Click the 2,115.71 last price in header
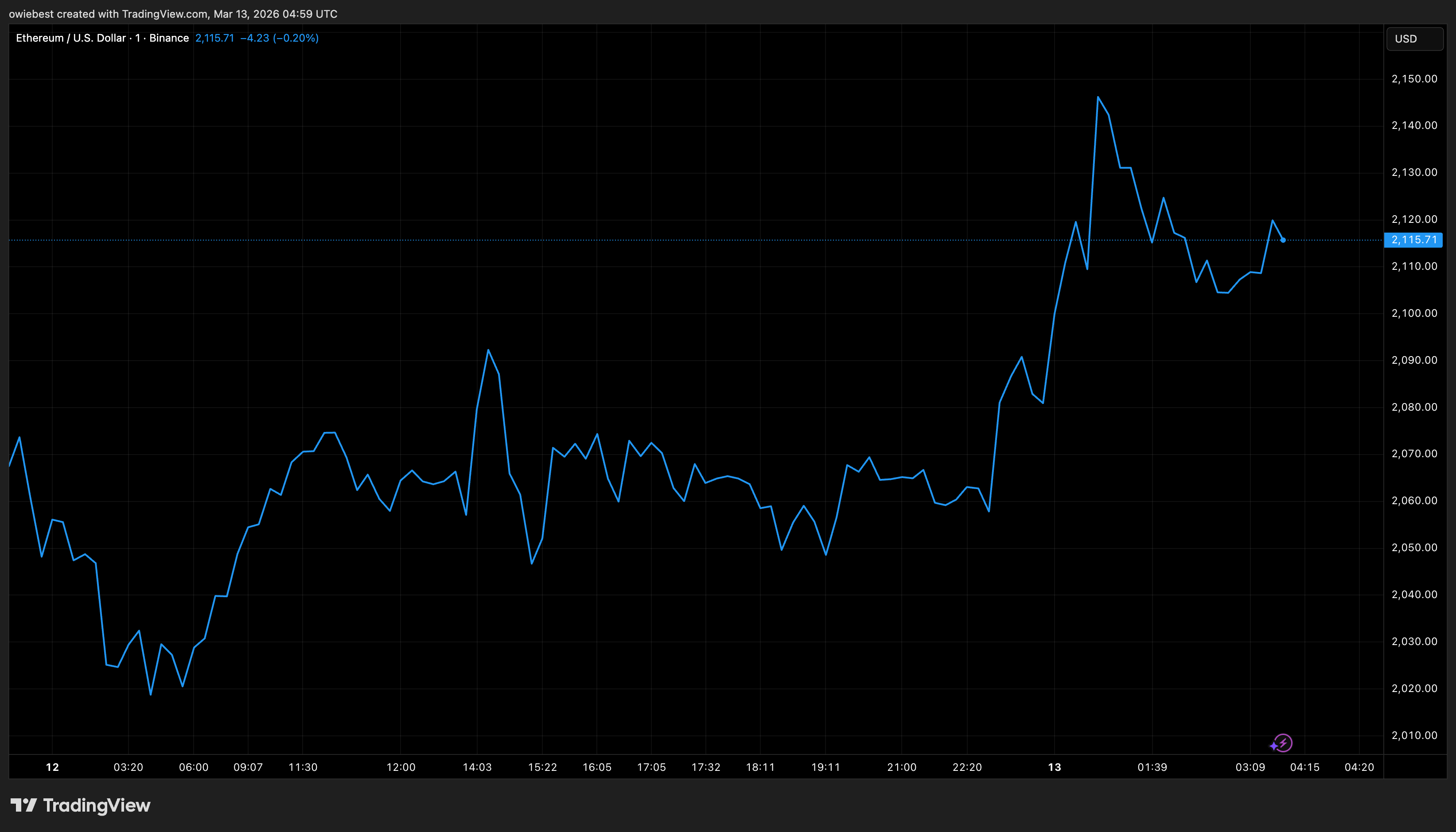This screenshot has height=832, width=1456. click(x=214, y=38)
